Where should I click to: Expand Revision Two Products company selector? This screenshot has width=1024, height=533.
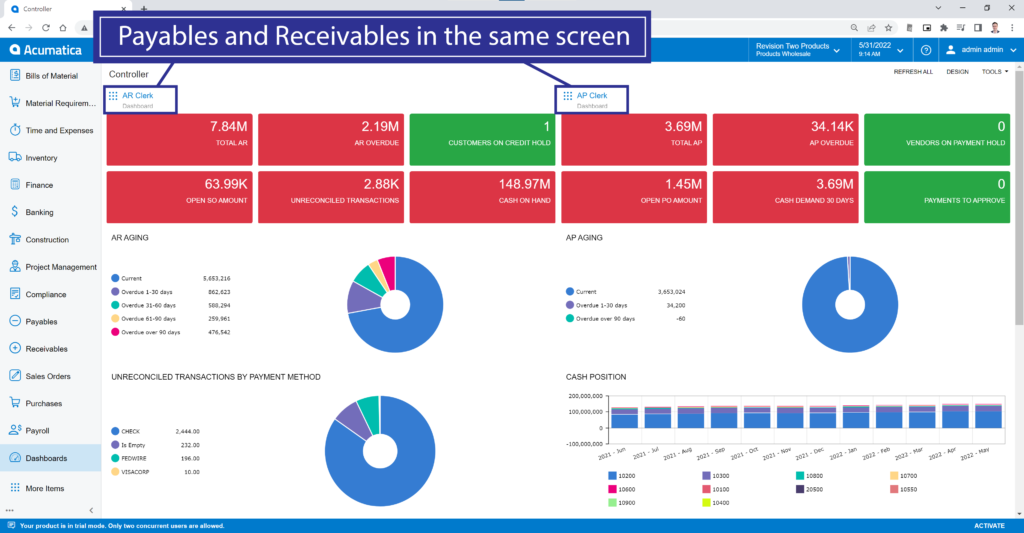click(x=797, y=50)
